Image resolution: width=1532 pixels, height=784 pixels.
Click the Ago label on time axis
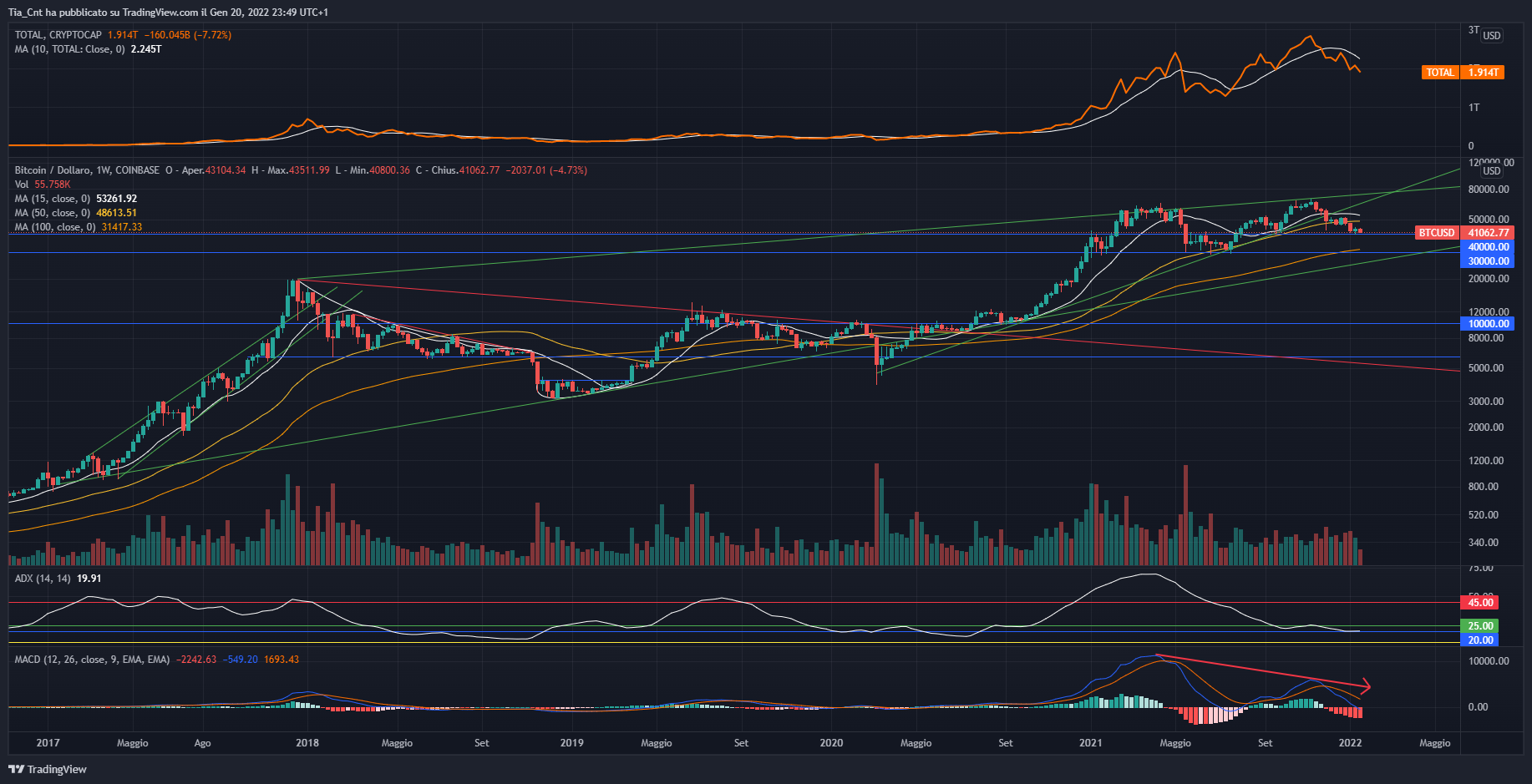click(x=202, y=743)
